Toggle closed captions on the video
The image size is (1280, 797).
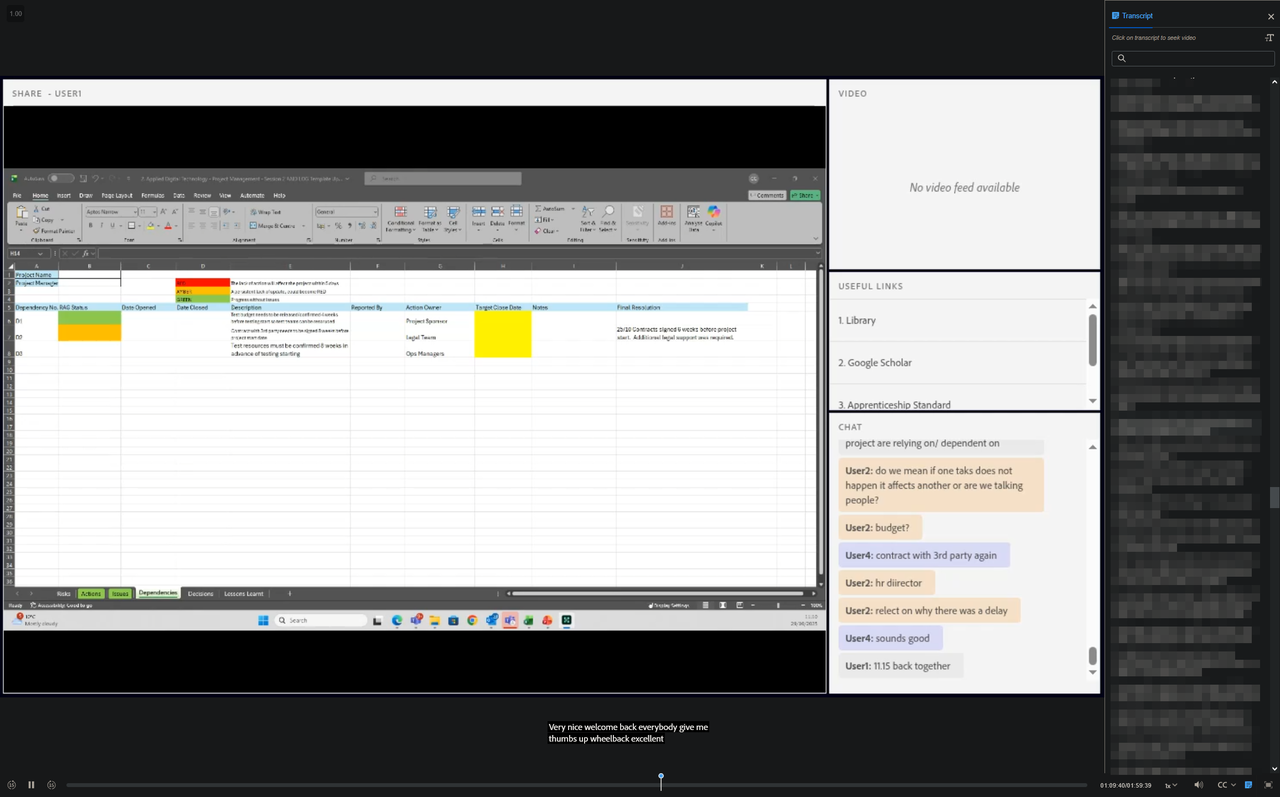coord(1222,785)
